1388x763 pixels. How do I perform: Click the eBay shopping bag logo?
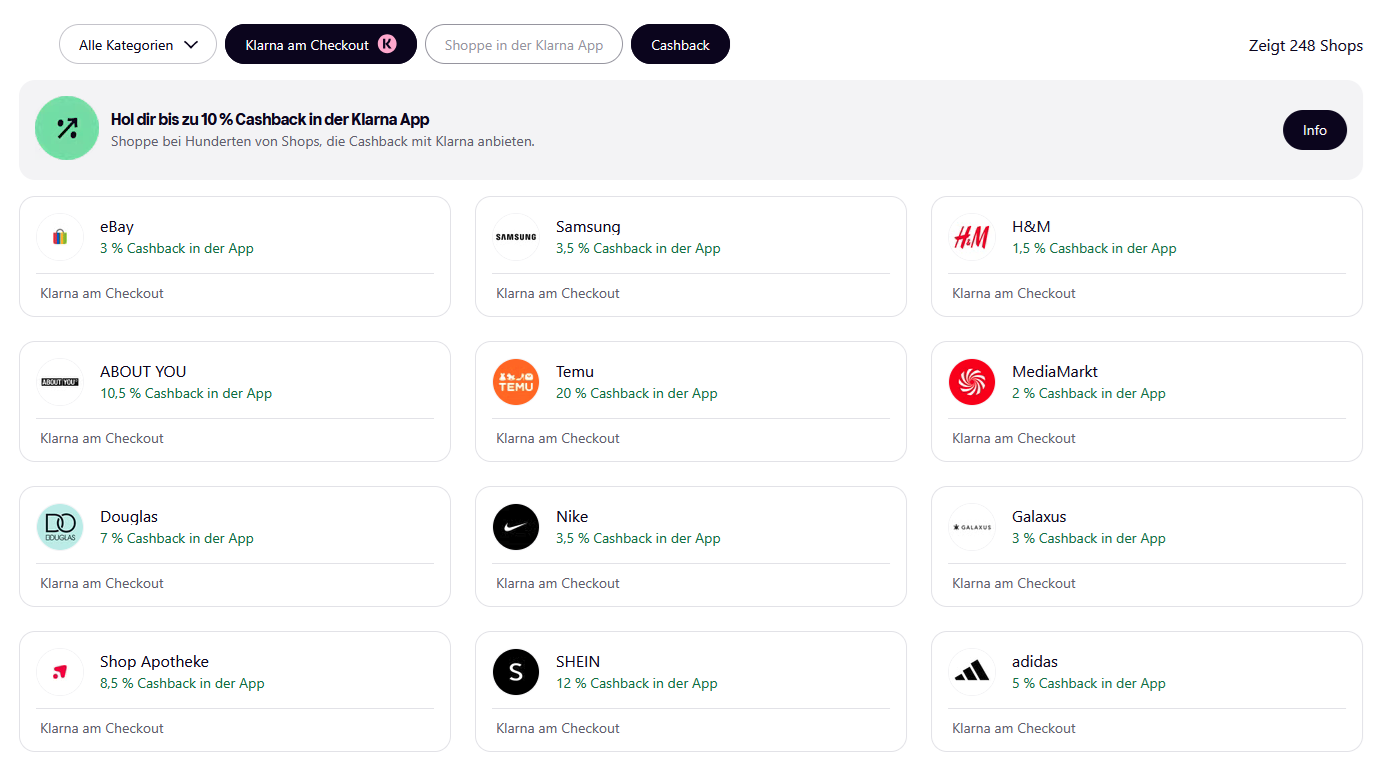[x=60, y=237]
